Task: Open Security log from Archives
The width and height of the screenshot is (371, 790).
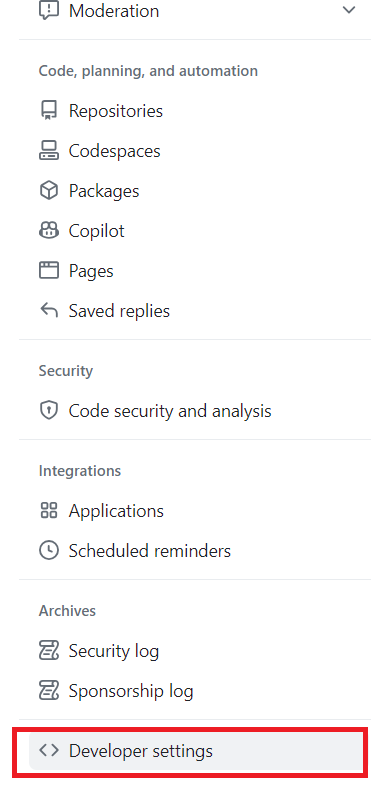Action: [x=197, y=651]
